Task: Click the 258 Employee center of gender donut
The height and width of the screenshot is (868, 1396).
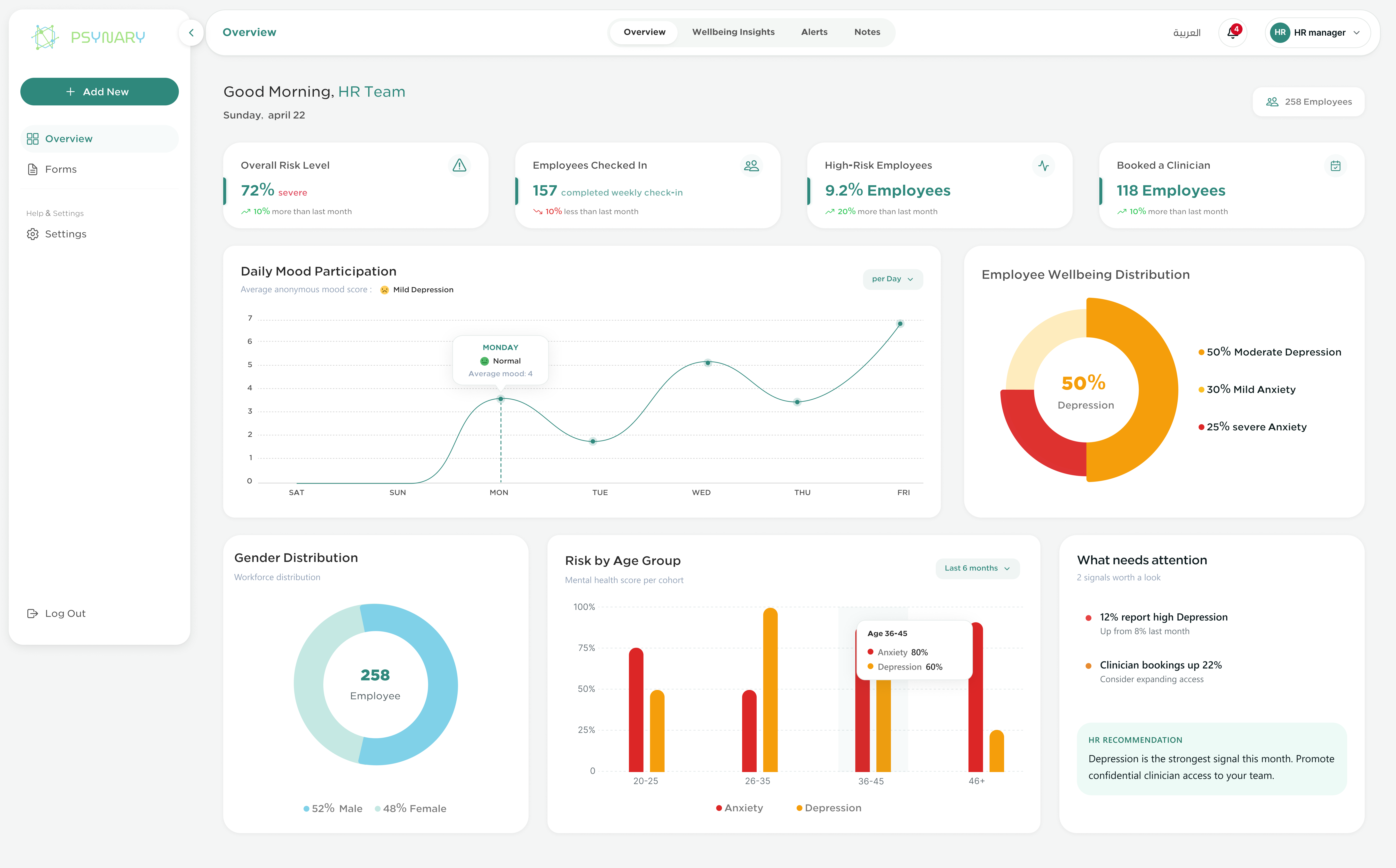Action: pos(375,684)
